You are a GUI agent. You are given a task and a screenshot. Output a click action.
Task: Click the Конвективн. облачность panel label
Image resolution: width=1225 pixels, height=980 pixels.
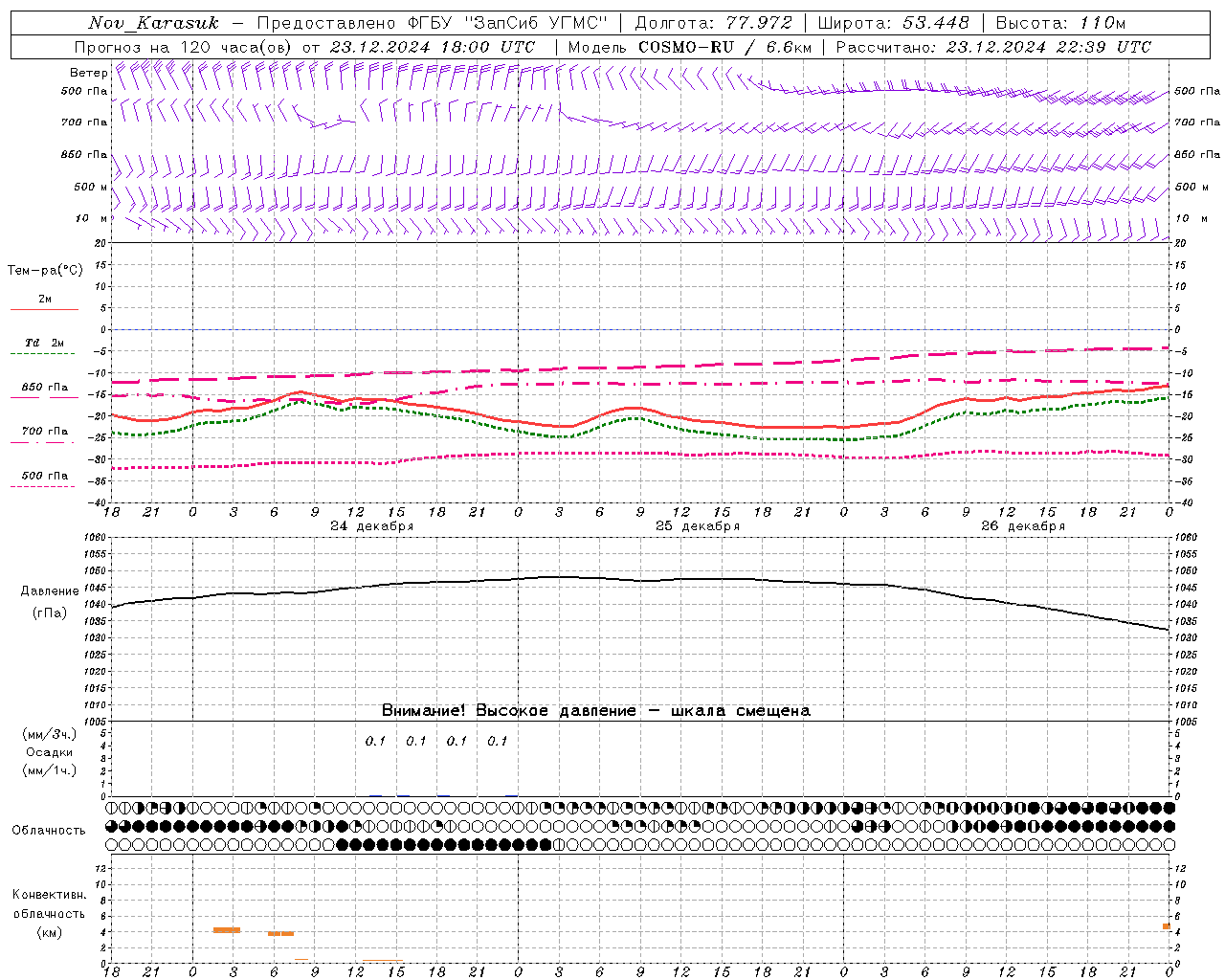[x=49, y=904]
